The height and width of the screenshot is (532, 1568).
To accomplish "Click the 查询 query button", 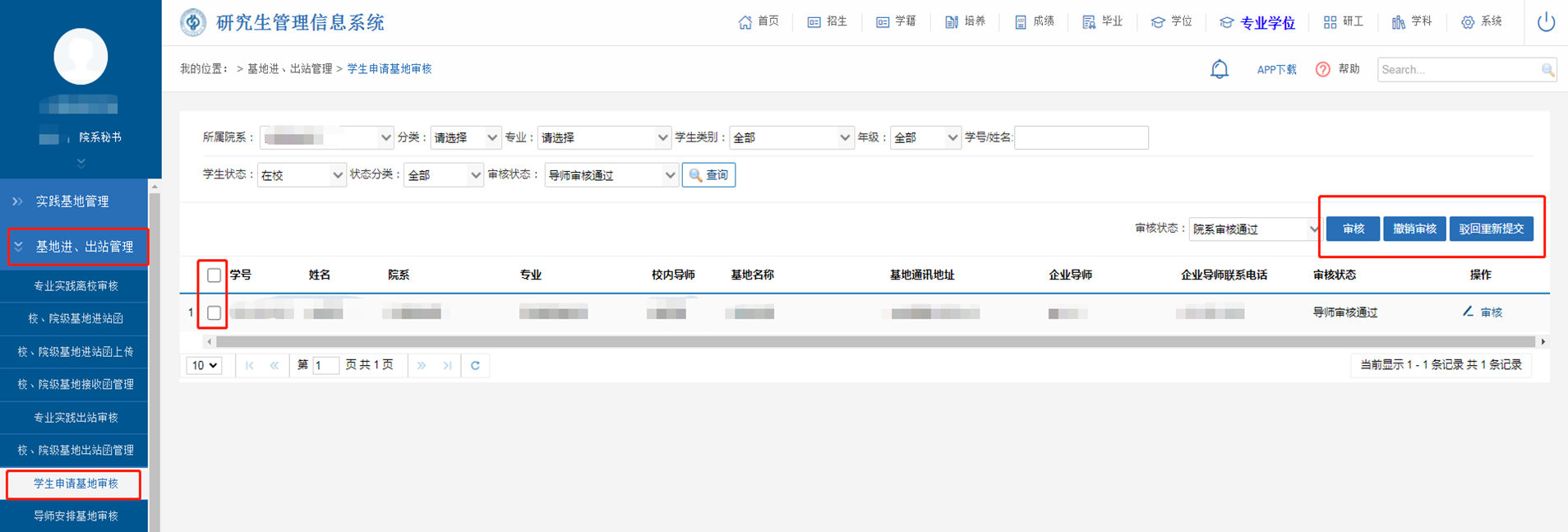I will click(708, 175).
